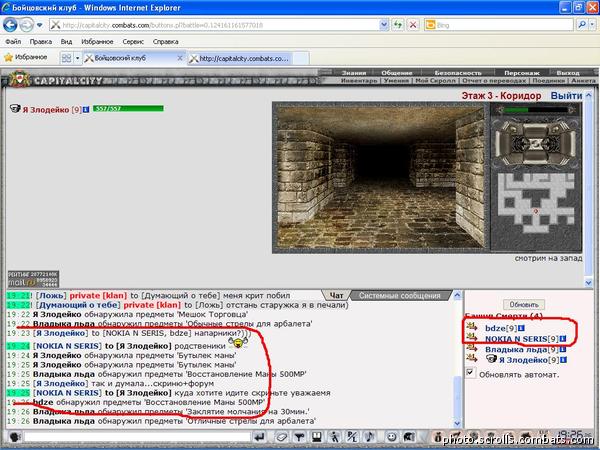Open the Quick Tabs dropdown arrow
The image size is (600, 450).
coord(77,58)
